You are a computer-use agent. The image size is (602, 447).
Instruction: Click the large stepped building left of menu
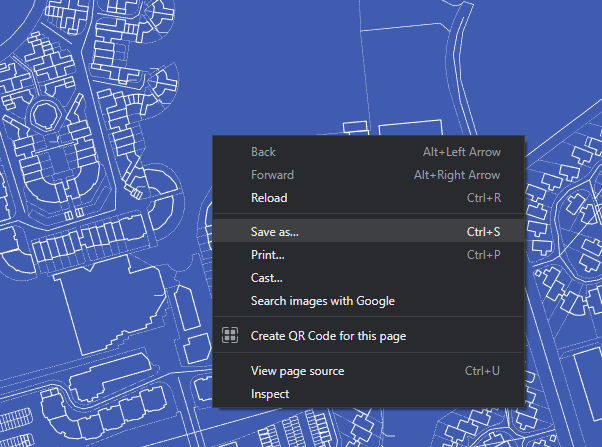coord(111,303)
